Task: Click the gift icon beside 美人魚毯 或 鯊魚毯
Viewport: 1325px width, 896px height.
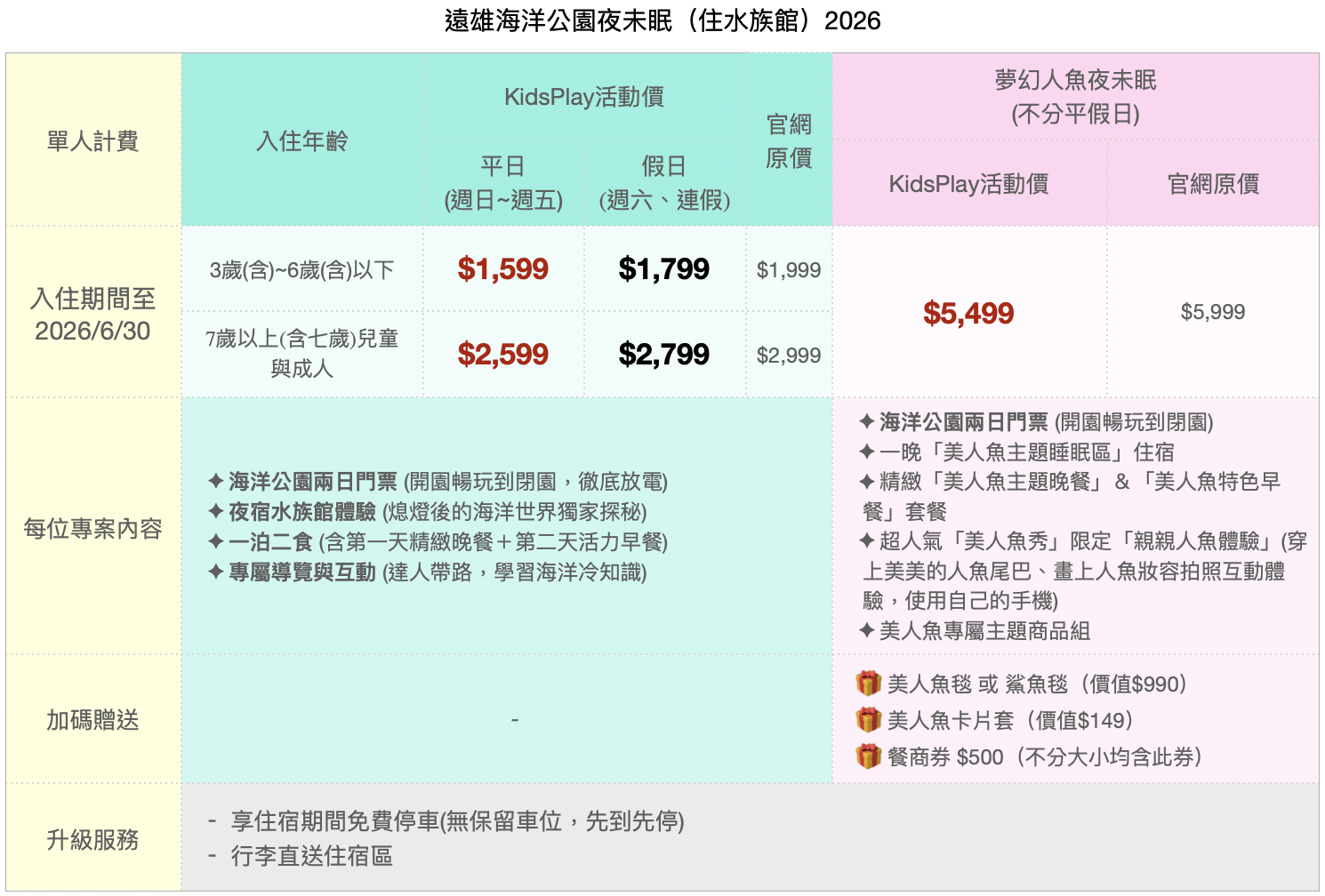Action: [868, 684]
